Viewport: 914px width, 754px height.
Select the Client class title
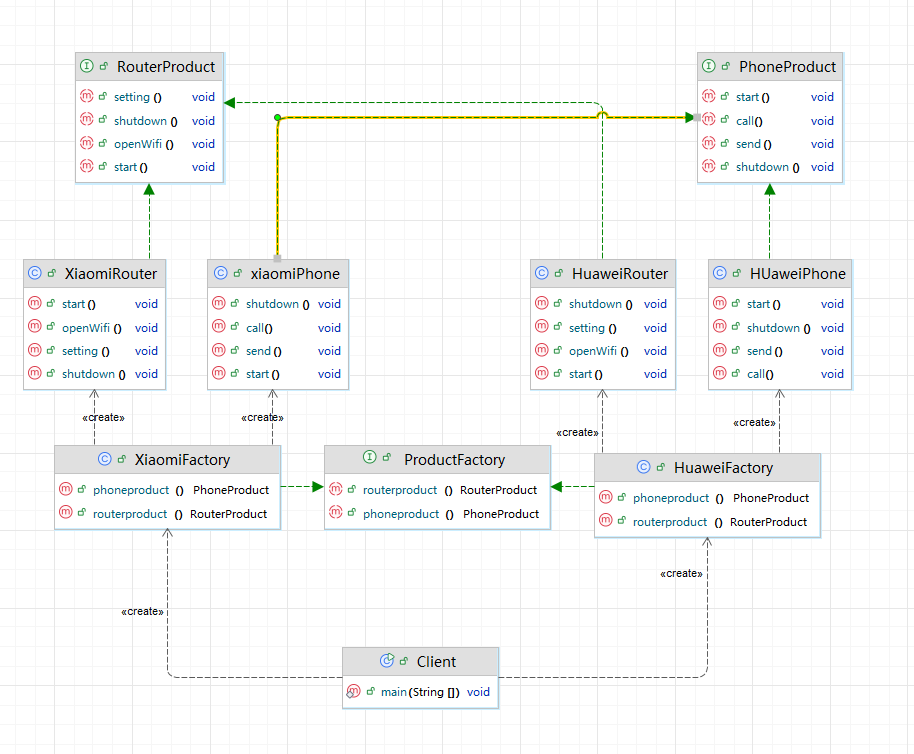tap(436, 662)
